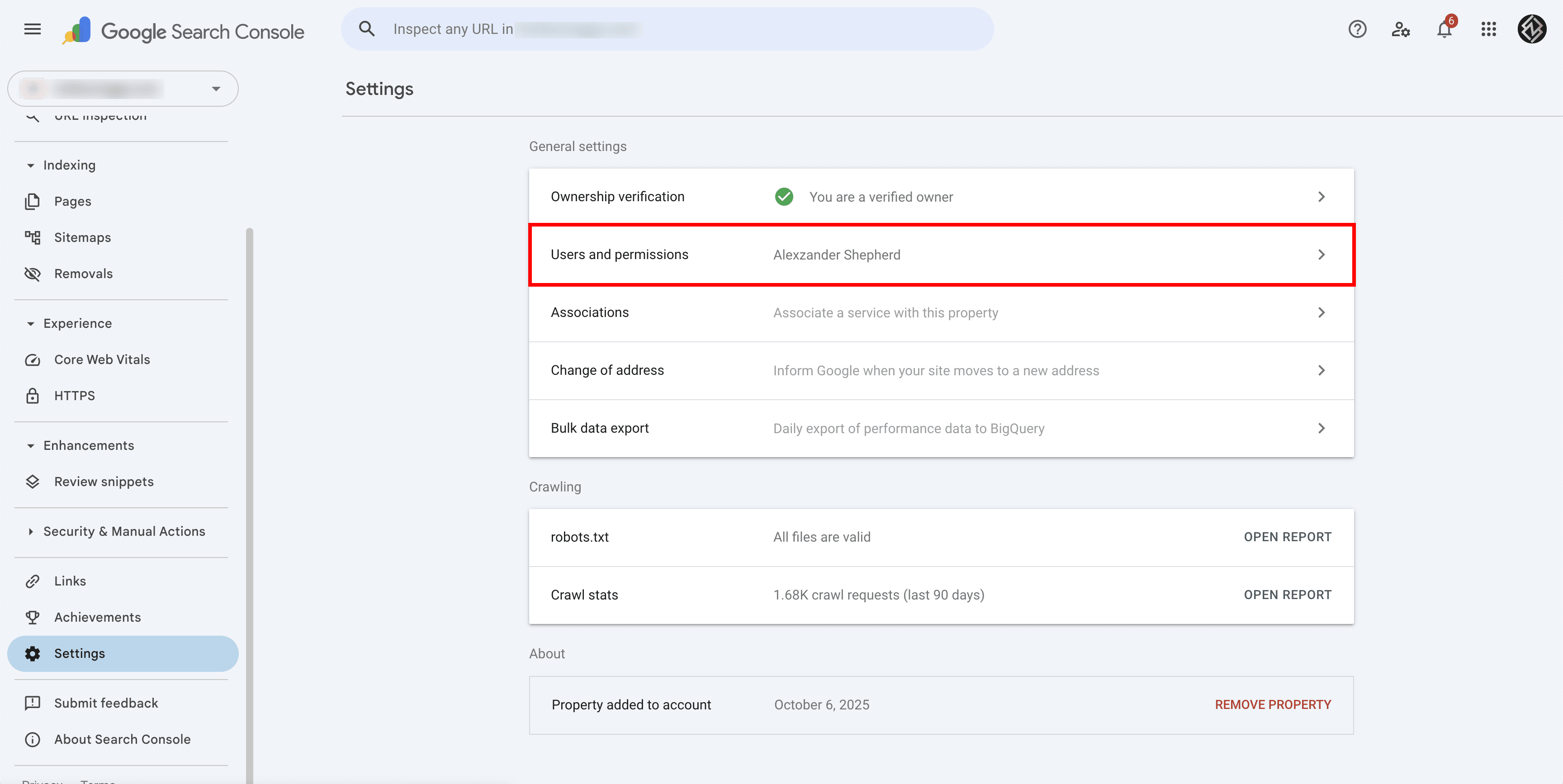Image resolution: width=1563 pixels, height=784 pixels.
Task: Open the robots.txt report
Action: tap(1288, 536)
